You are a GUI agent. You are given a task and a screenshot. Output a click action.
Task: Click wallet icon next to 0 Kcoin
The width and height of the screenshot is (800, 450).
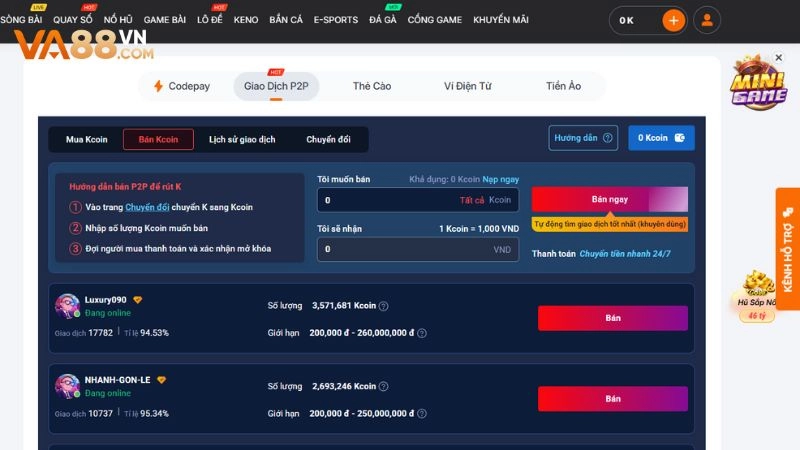[x=680, y=138]
